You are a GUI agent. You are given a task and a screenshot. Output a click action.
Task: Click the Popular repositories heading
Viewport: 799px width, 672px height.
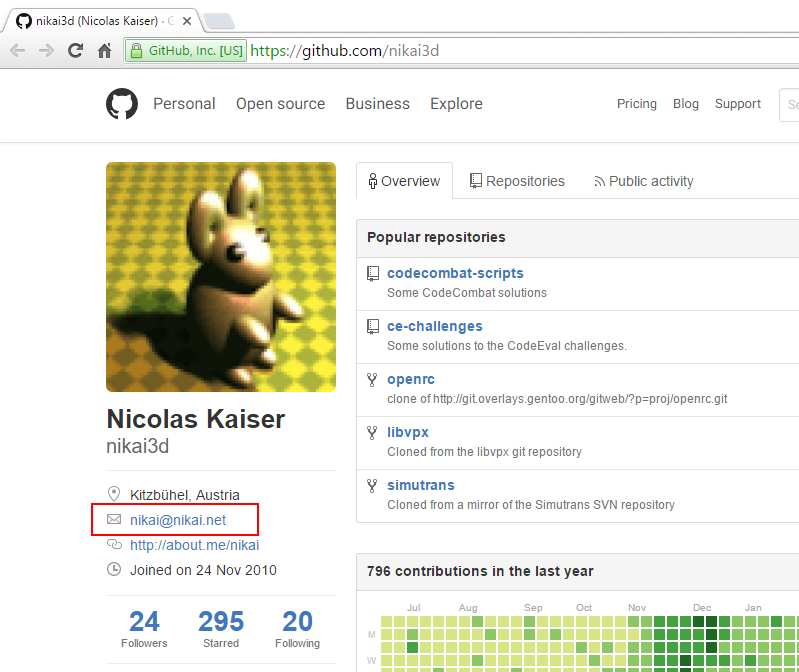tap(436, 237)
